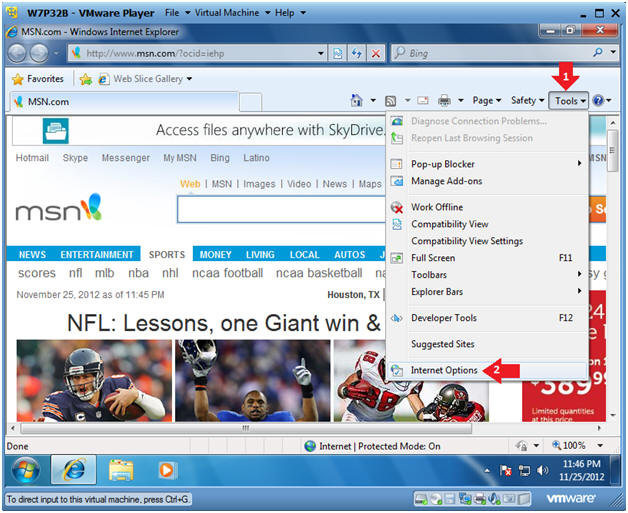The width and height of the screenshot is (628, 513).
Task: Click the red Stop loading icon
Action: (376, 53)
